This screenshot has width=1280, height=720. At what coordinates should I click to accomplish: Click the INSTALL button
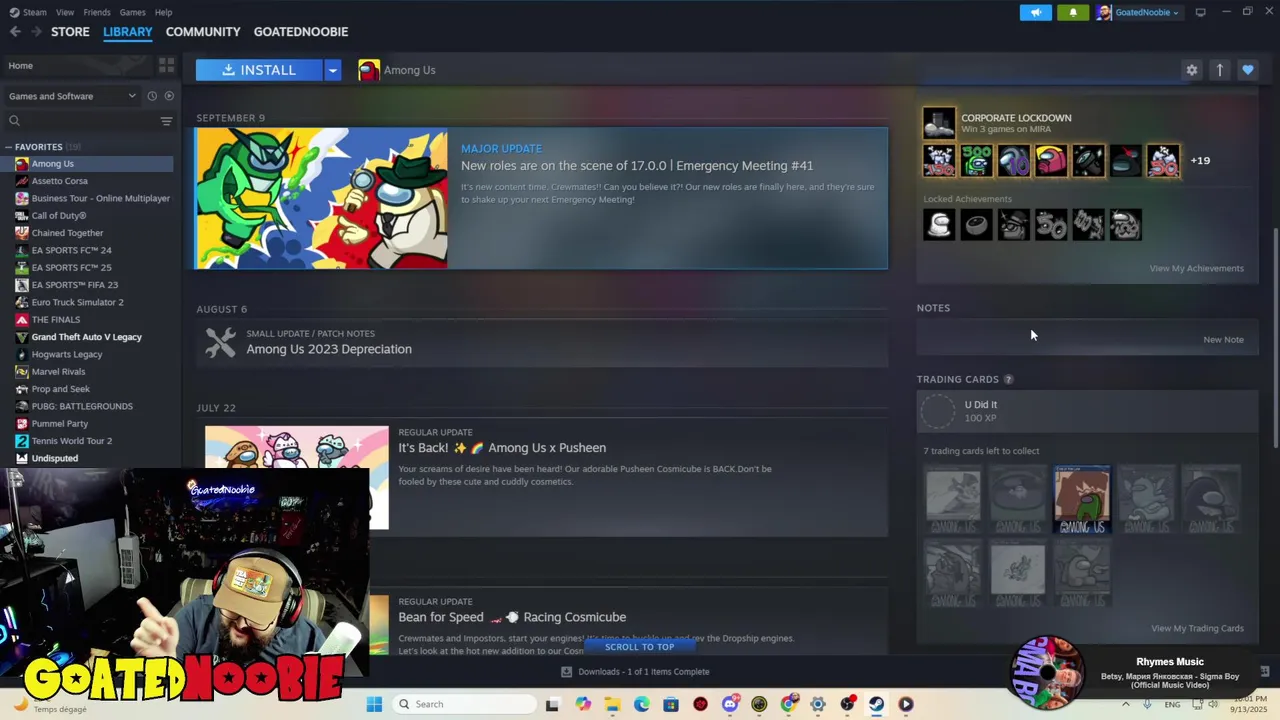pos(259,70)
